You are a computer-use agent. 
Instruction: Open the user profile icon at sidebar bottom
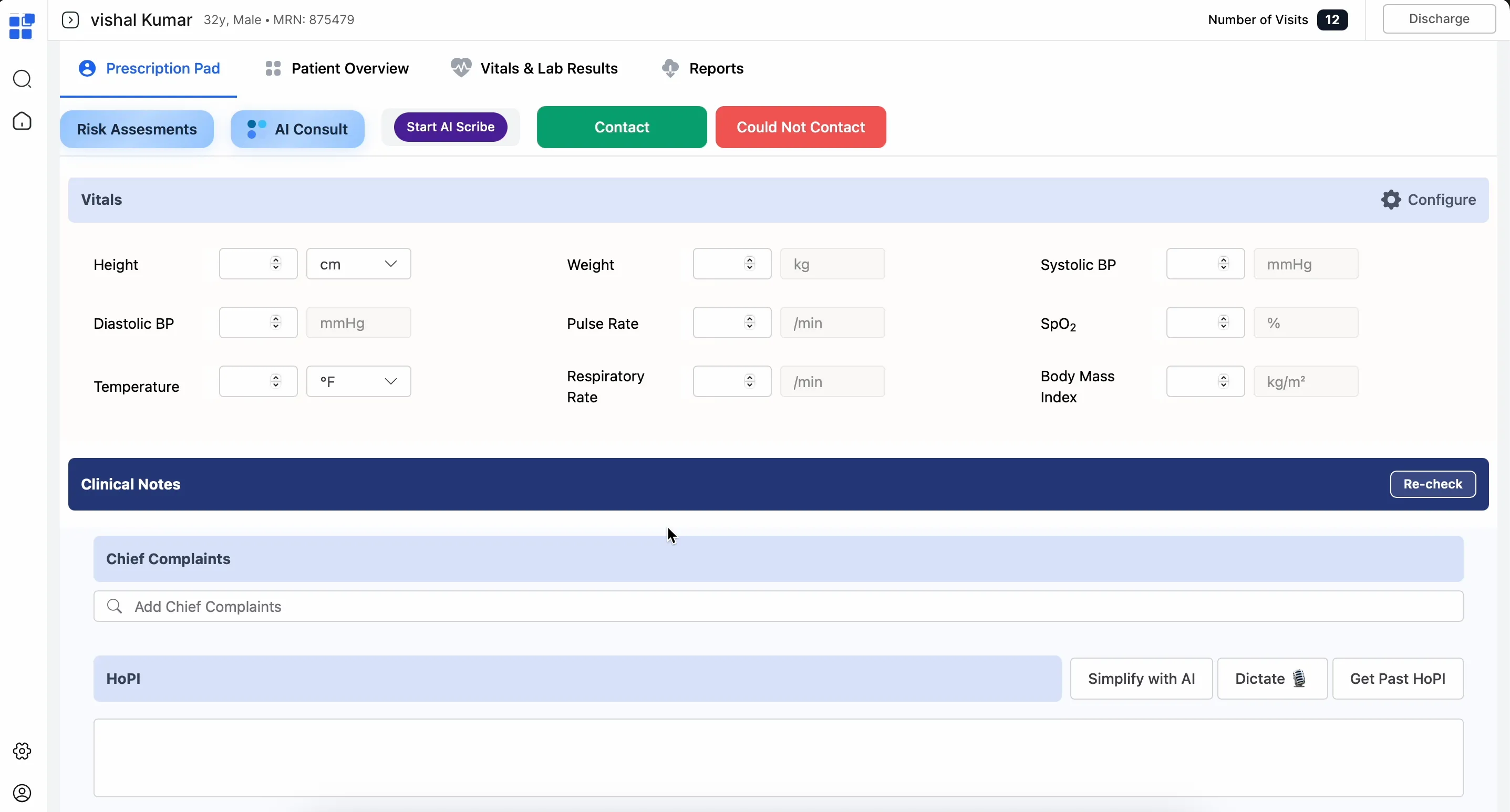tap(22, 793)
